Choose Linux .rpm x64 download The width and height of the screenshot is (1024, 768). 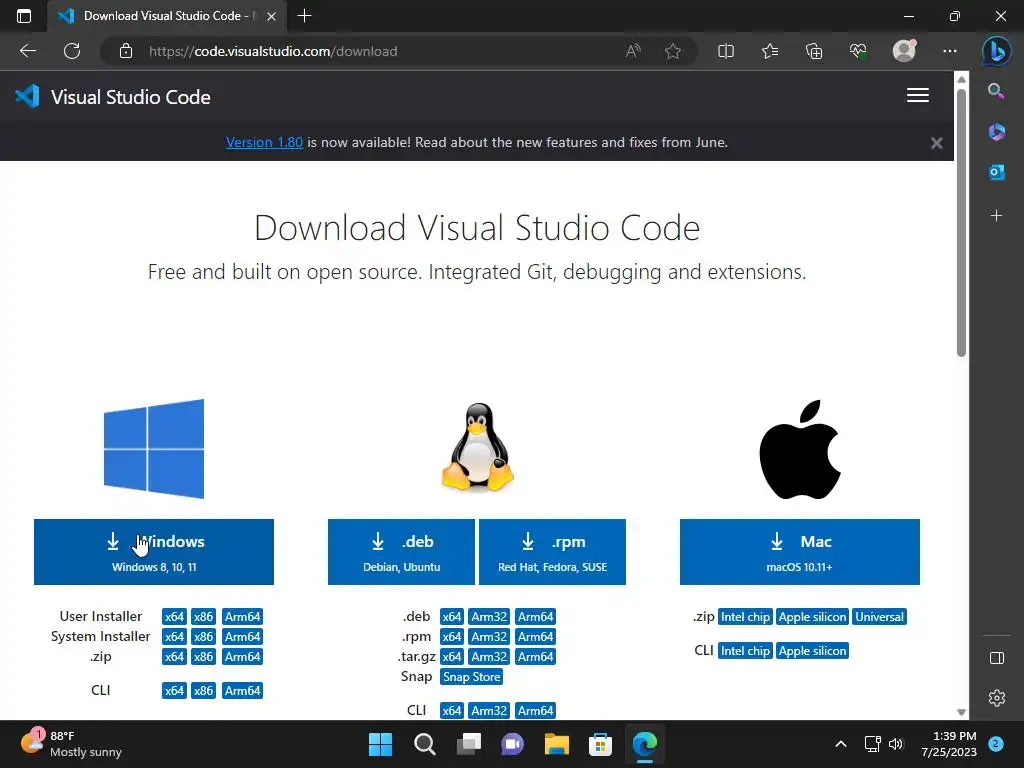(x=451, y=637)
